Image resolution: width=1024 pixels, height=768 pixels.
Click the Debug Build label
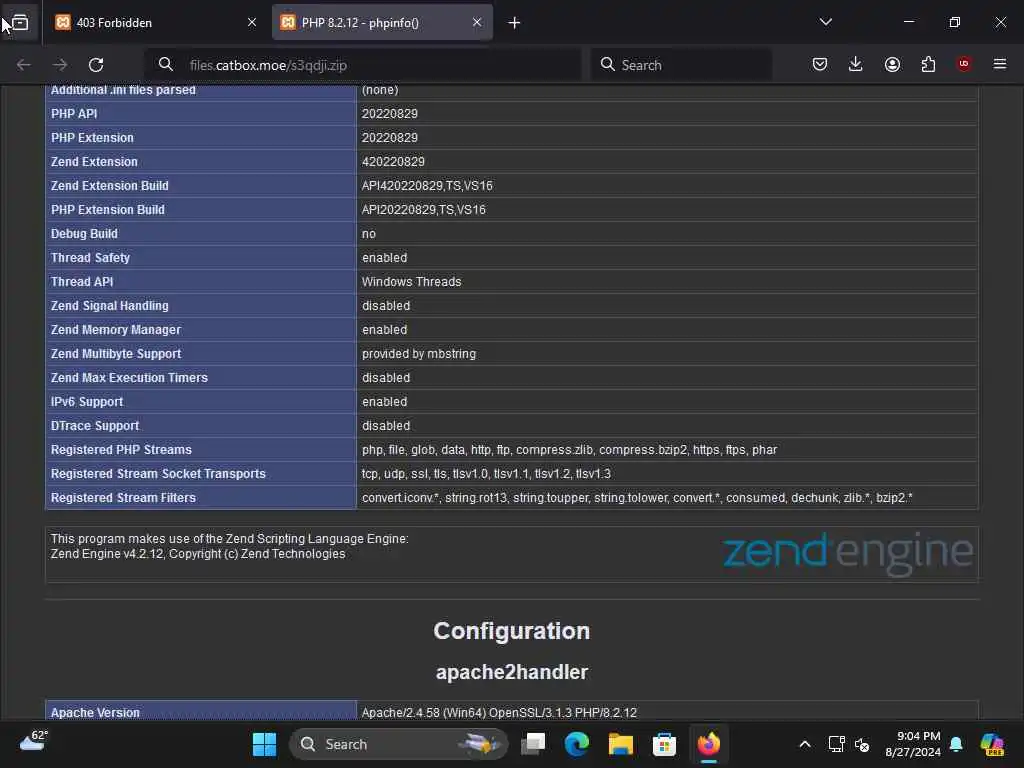(84, 234)
